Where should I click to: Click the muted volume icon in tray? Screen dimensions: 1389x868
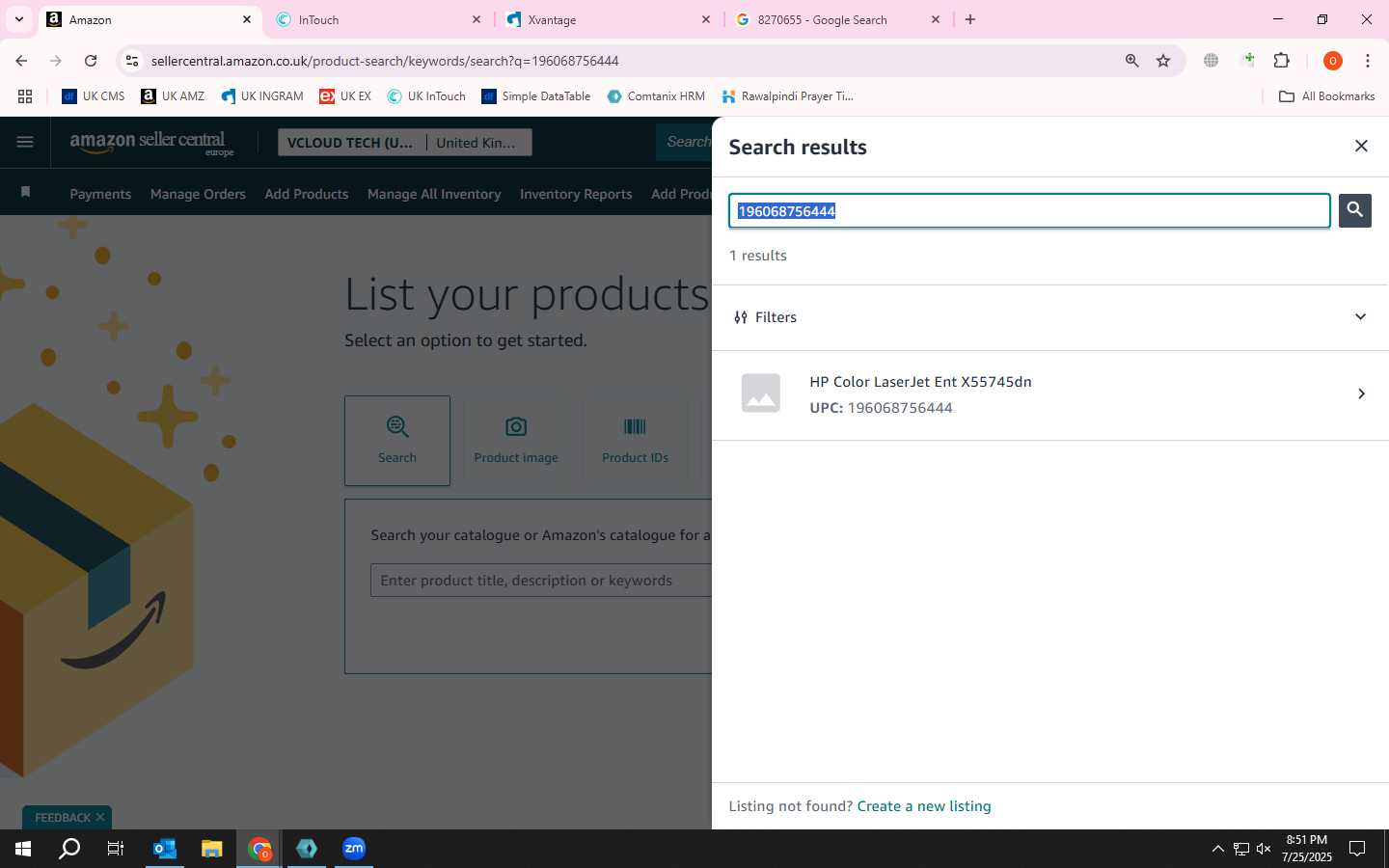tap(1264, 849)
